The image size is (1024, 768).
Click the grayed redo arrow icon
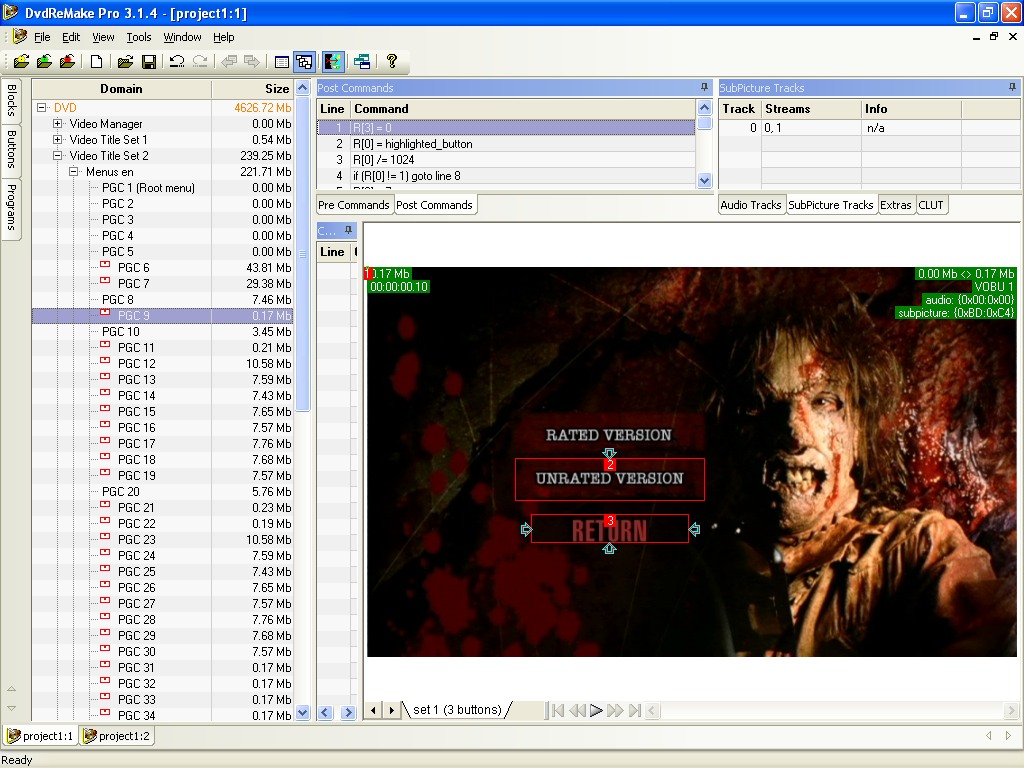coord(200,61)
